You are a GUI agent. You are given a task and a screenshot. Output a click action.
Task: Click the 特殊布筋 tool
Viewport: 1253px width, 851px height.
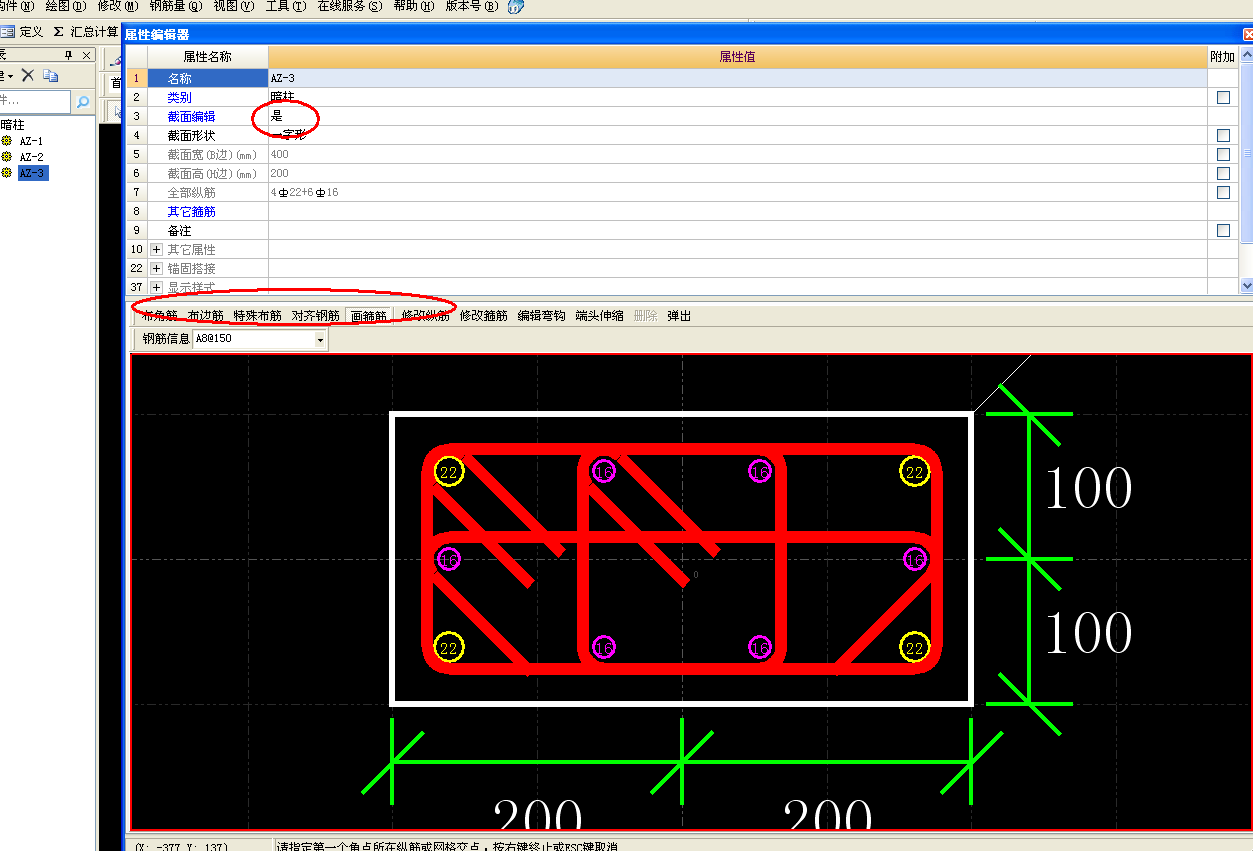pos(258,316)
